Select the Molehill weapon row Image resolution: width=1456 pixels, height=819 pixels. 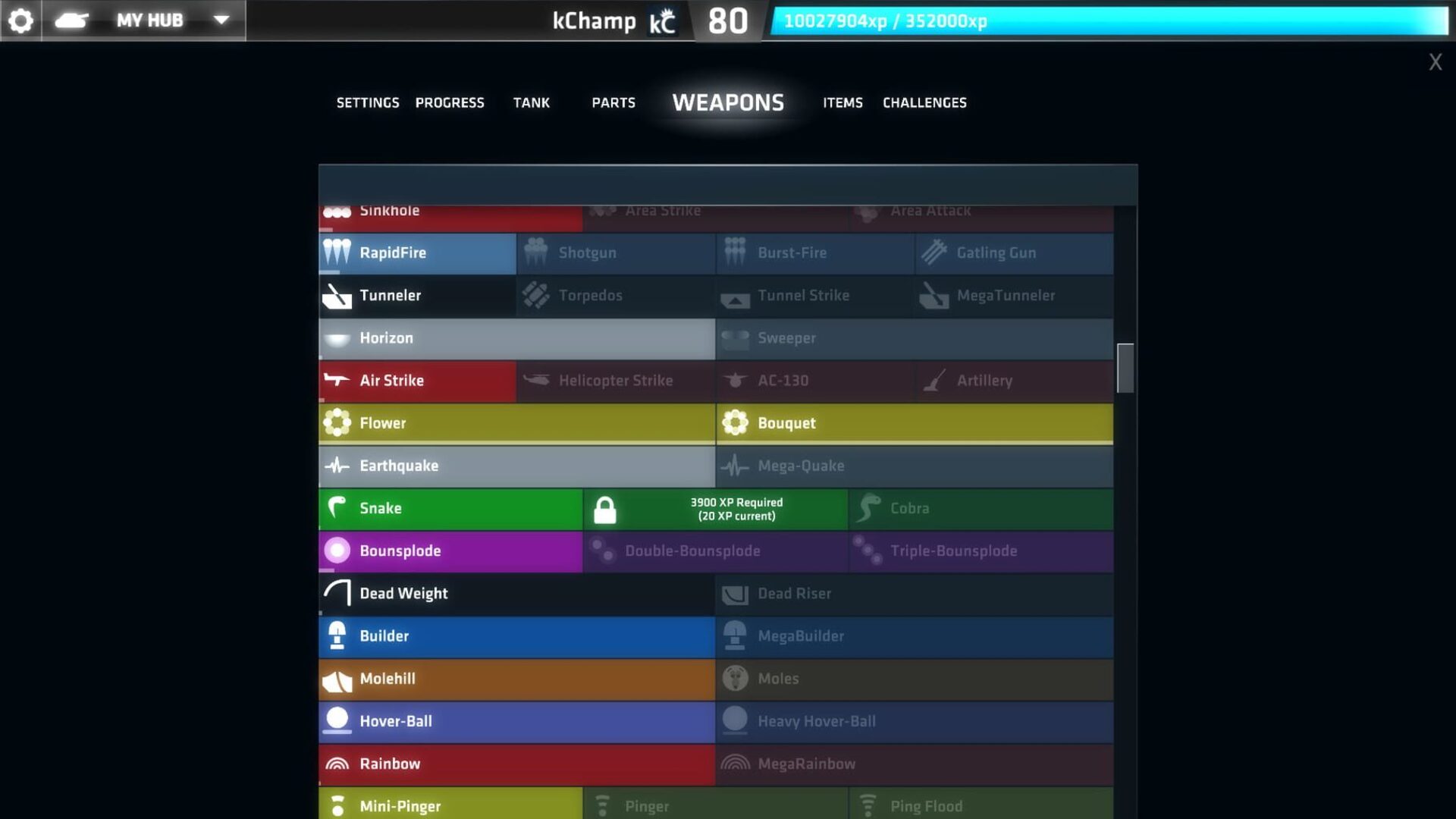pos(515,678)
